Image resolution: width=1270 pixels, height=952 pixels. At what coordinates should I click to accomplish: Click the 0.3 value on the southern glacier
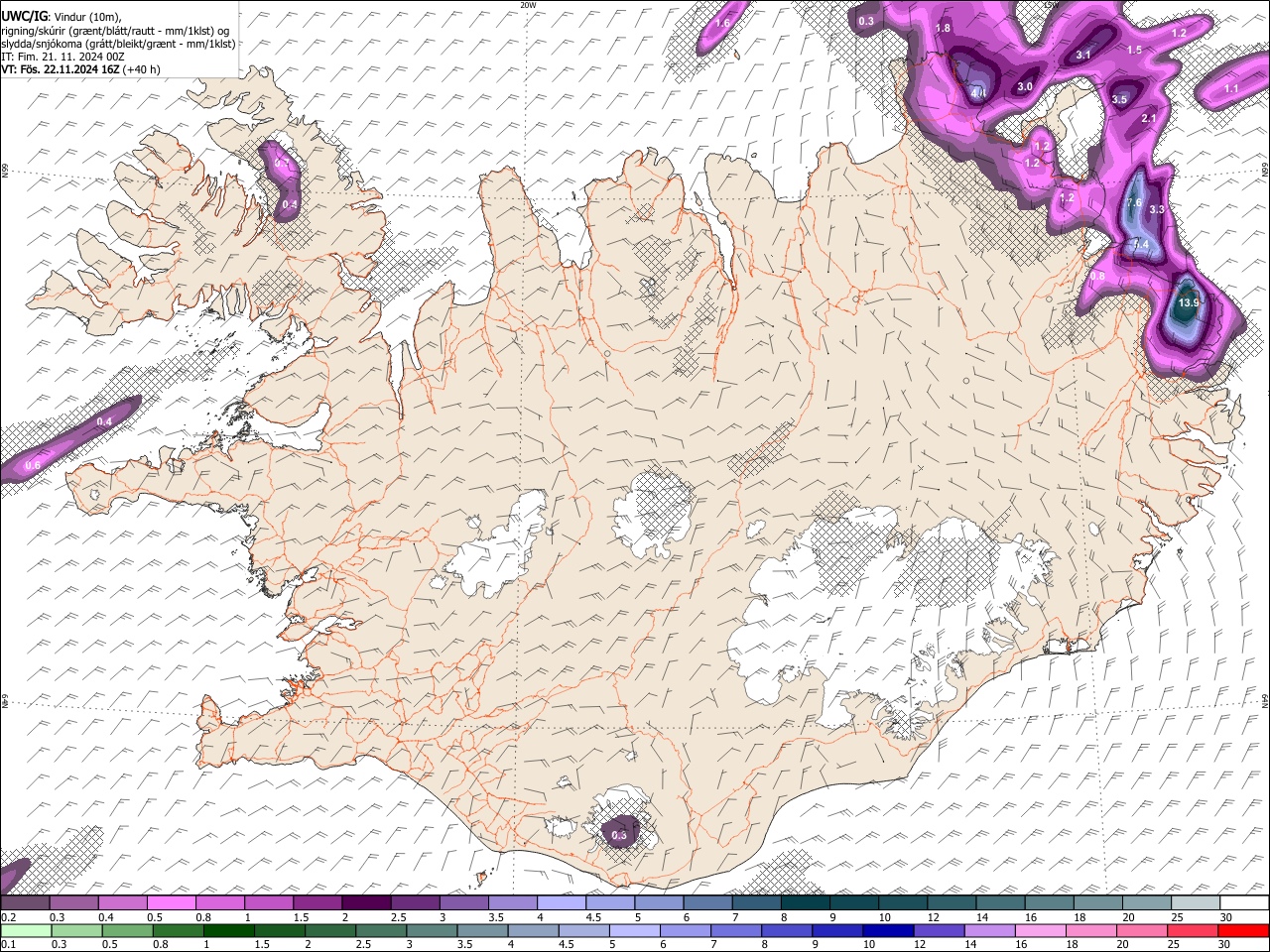[619, 835]
